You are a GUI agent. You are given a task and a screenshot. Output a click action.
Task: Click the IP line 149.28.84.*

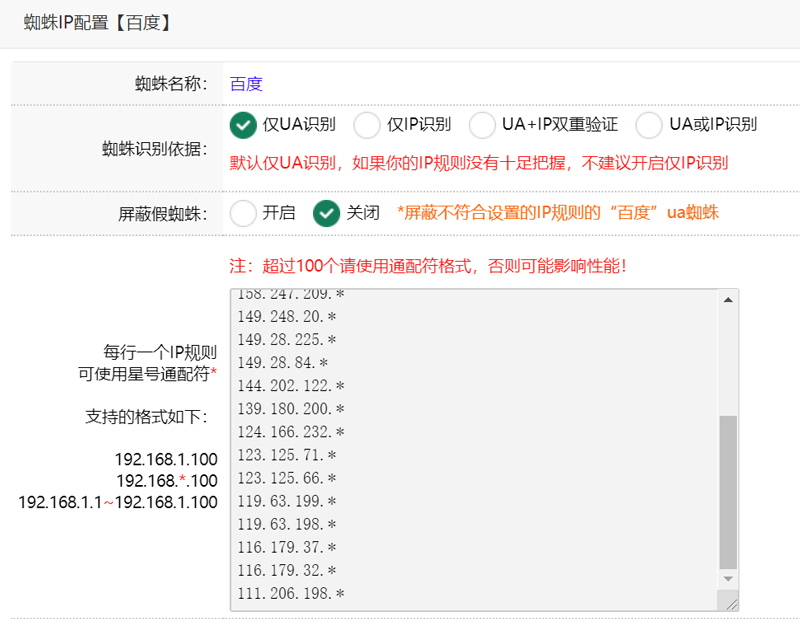coord(283,362)
